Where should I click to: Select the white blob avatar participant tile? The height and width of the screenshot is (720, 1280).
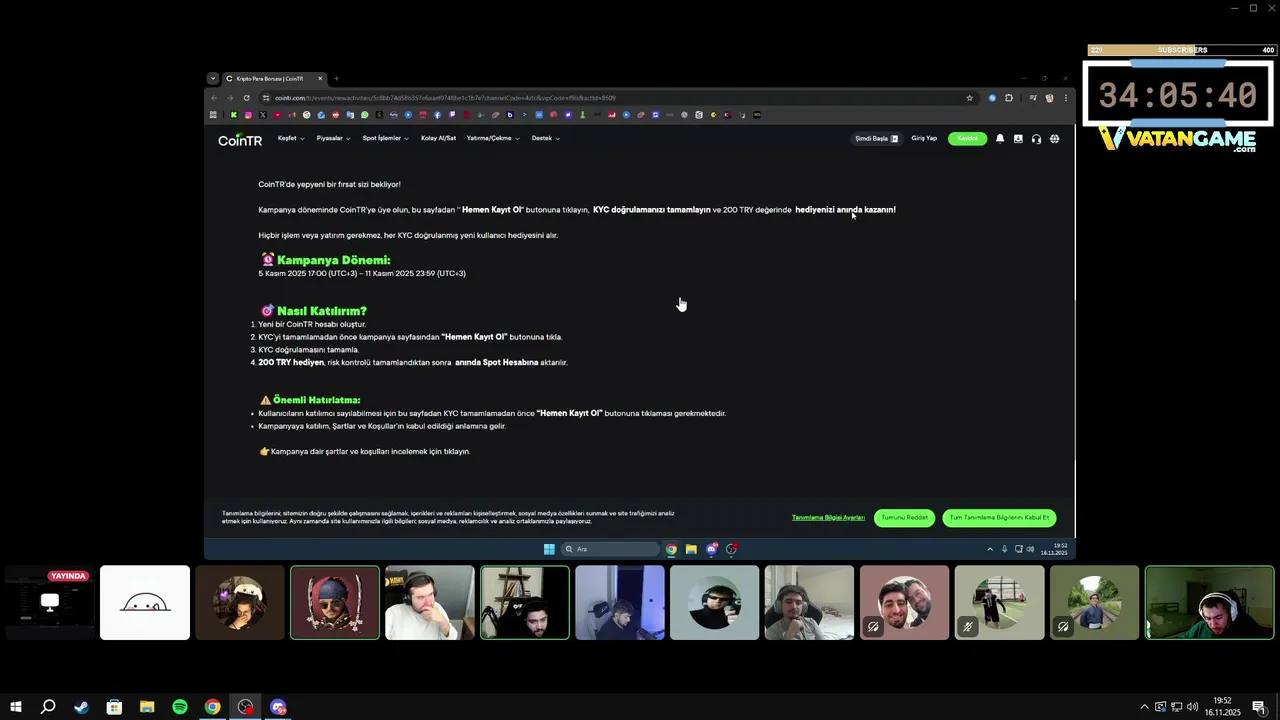pos(145,603)
